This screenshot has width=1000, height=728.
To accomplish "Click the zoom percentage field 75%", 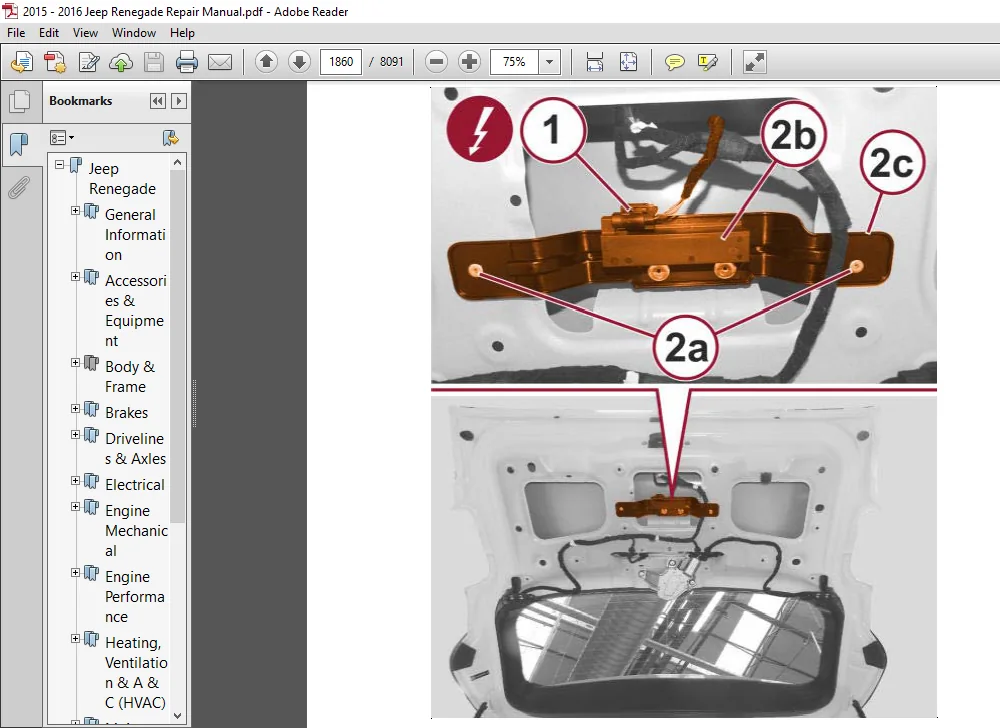I will pos(514,62).
